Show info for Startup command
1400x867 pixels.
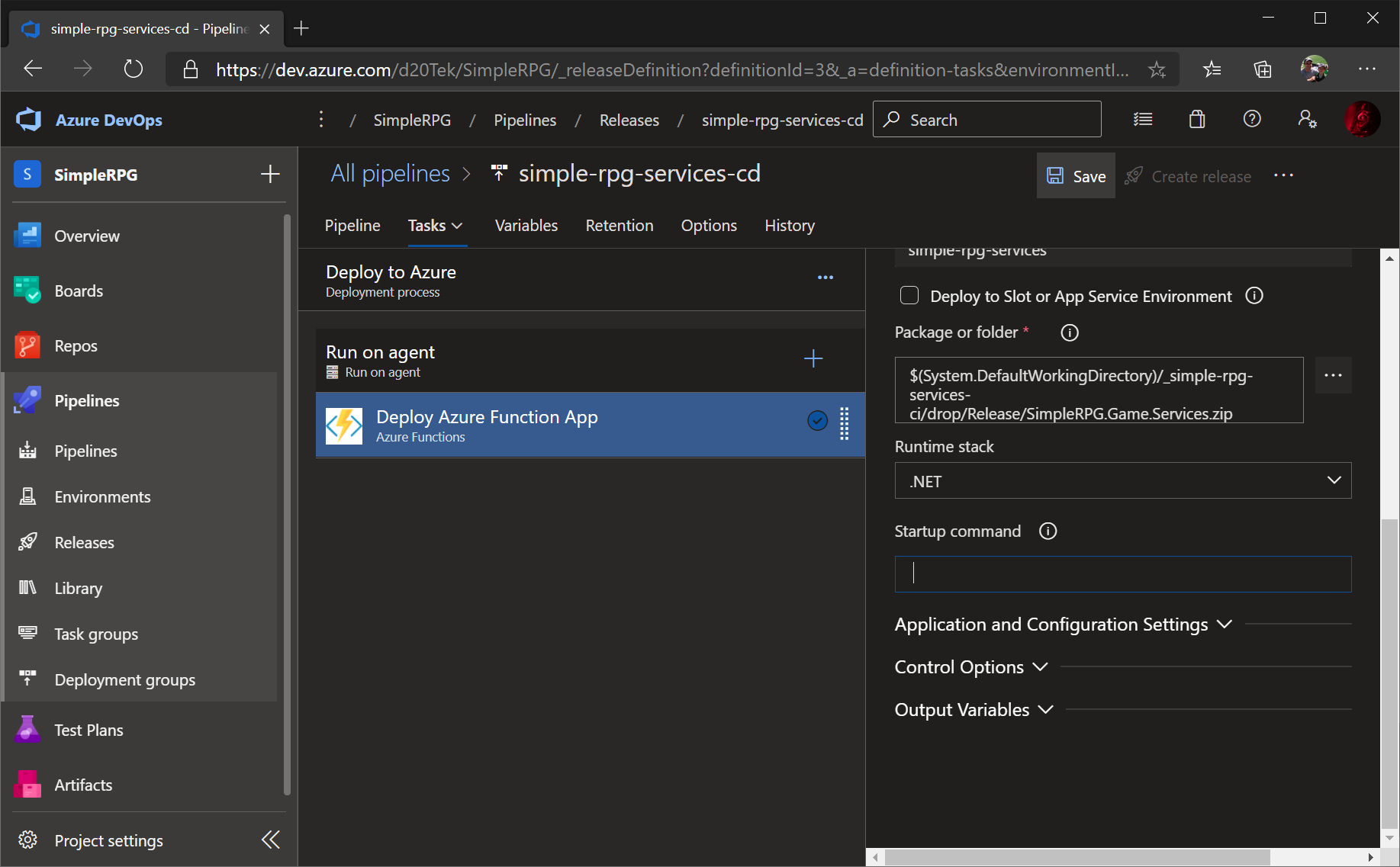1048,531
